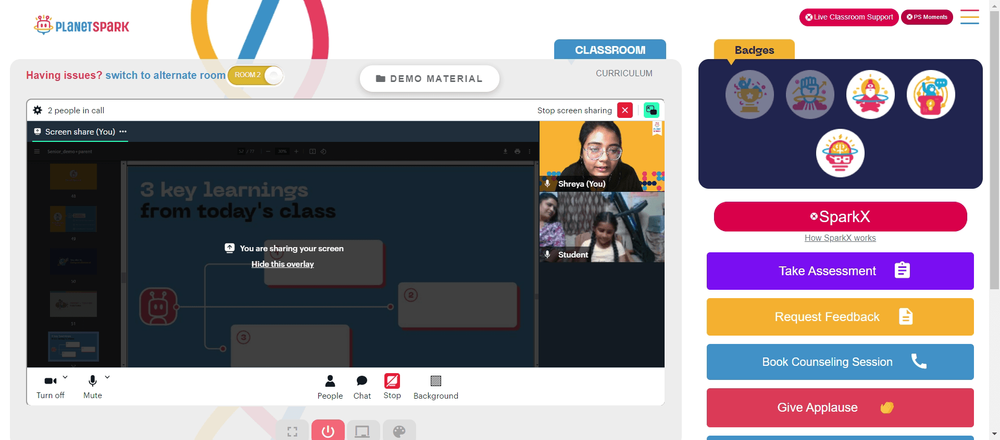Select the star character badge
Image resolution: width=1000 pixels, height=440 pixels.
tap(871, 94)
